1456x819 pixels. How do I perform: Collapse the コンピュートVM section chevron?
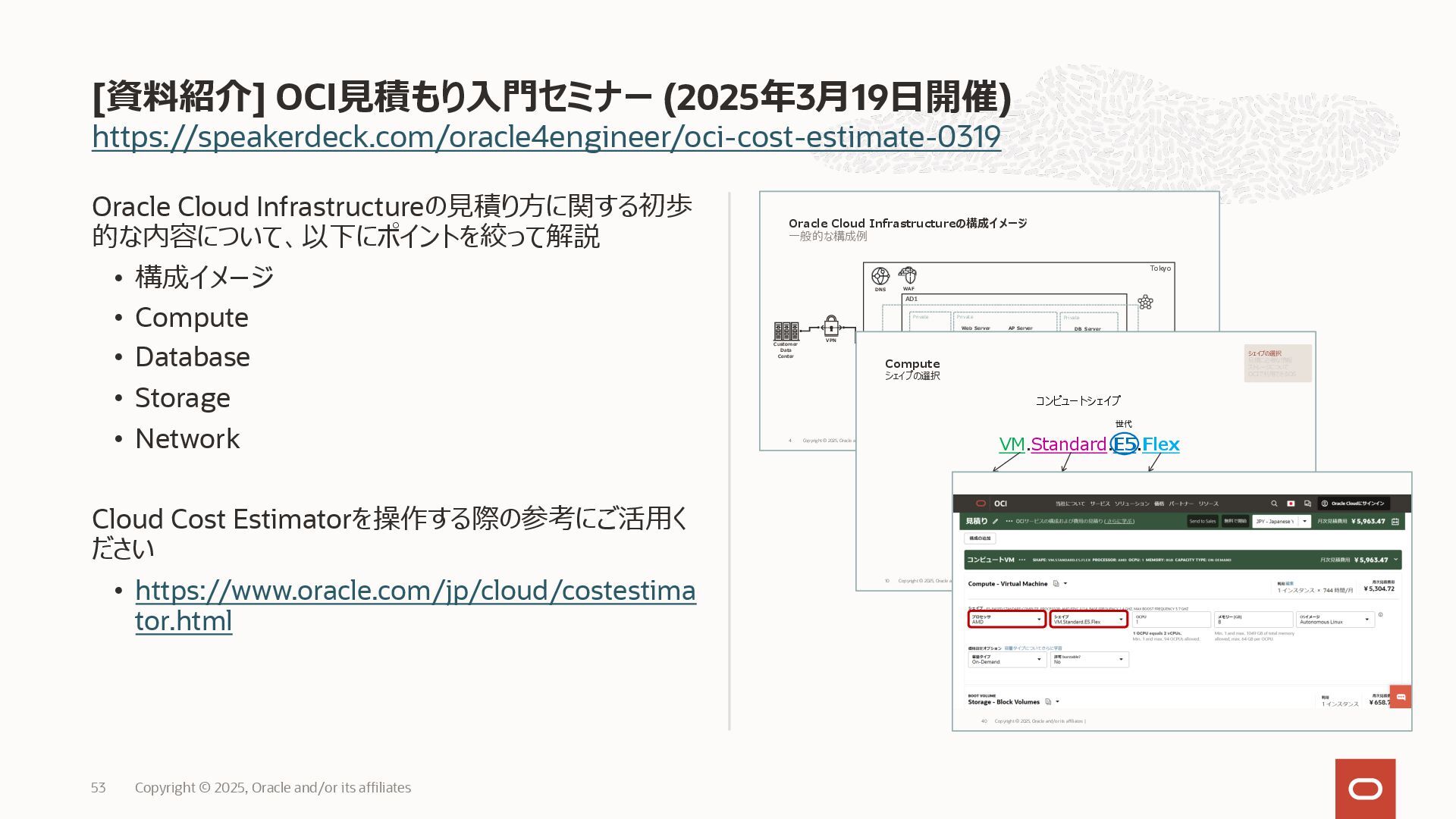click(1395, 560)
